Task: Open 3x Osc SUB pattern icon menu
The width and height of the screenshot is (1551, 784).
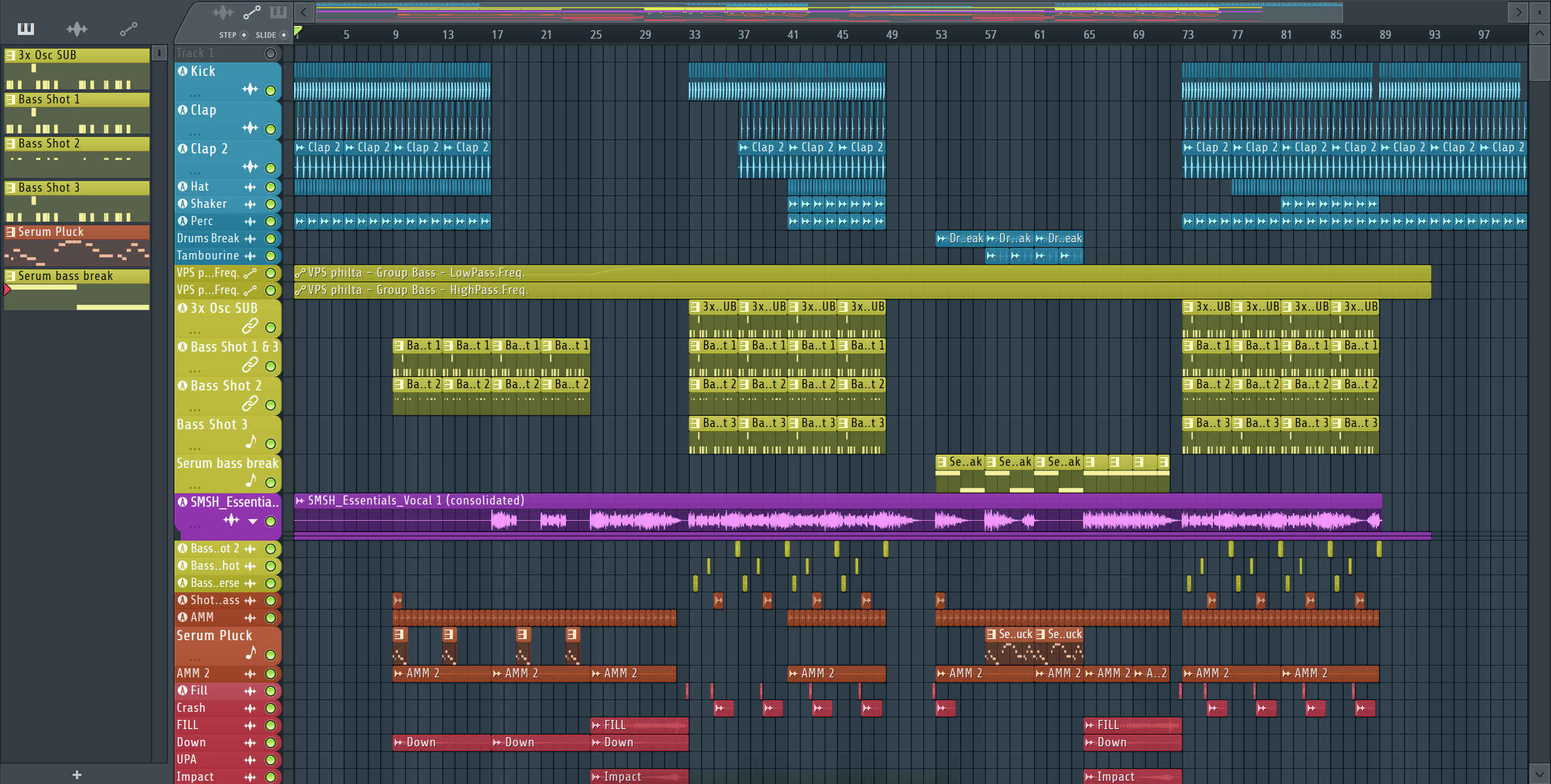Action: [10, 55]
